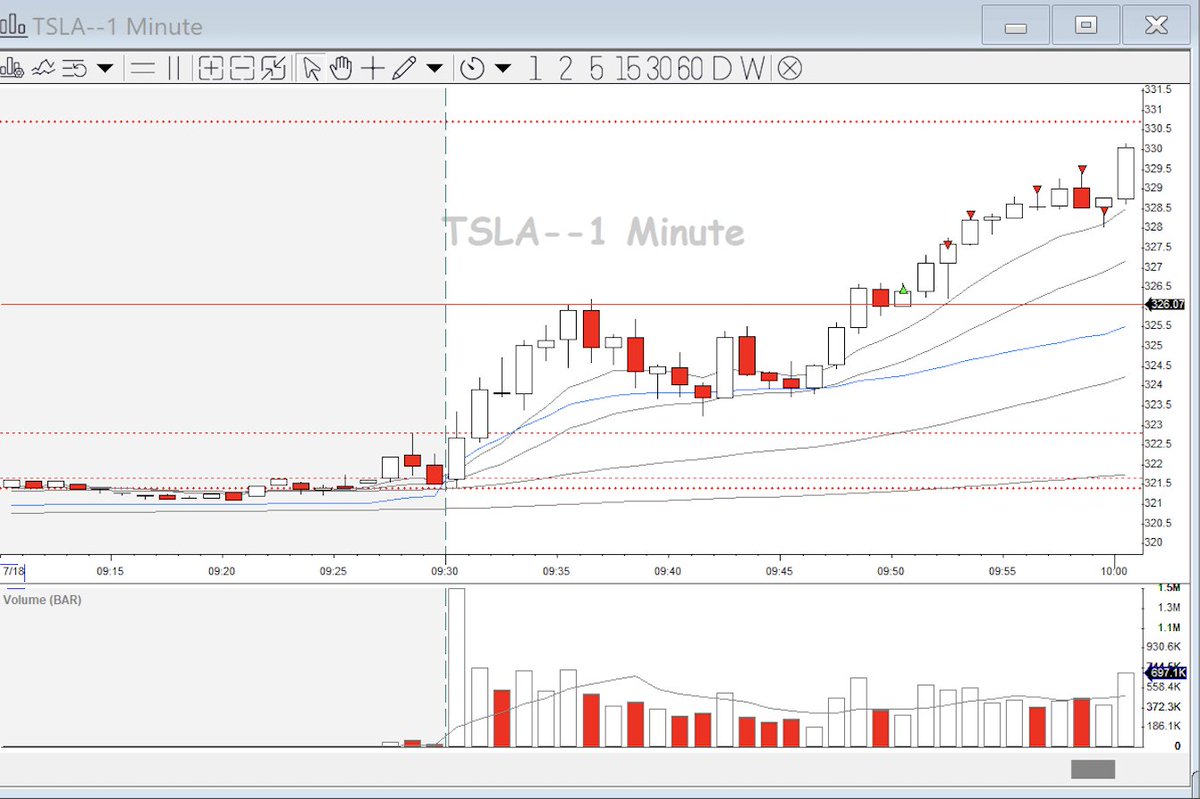Image resolution: width=1200 pixels, height=799 pixels.
Task: Click the list-with-arrow template icon
Action: [x=75, y=68]
